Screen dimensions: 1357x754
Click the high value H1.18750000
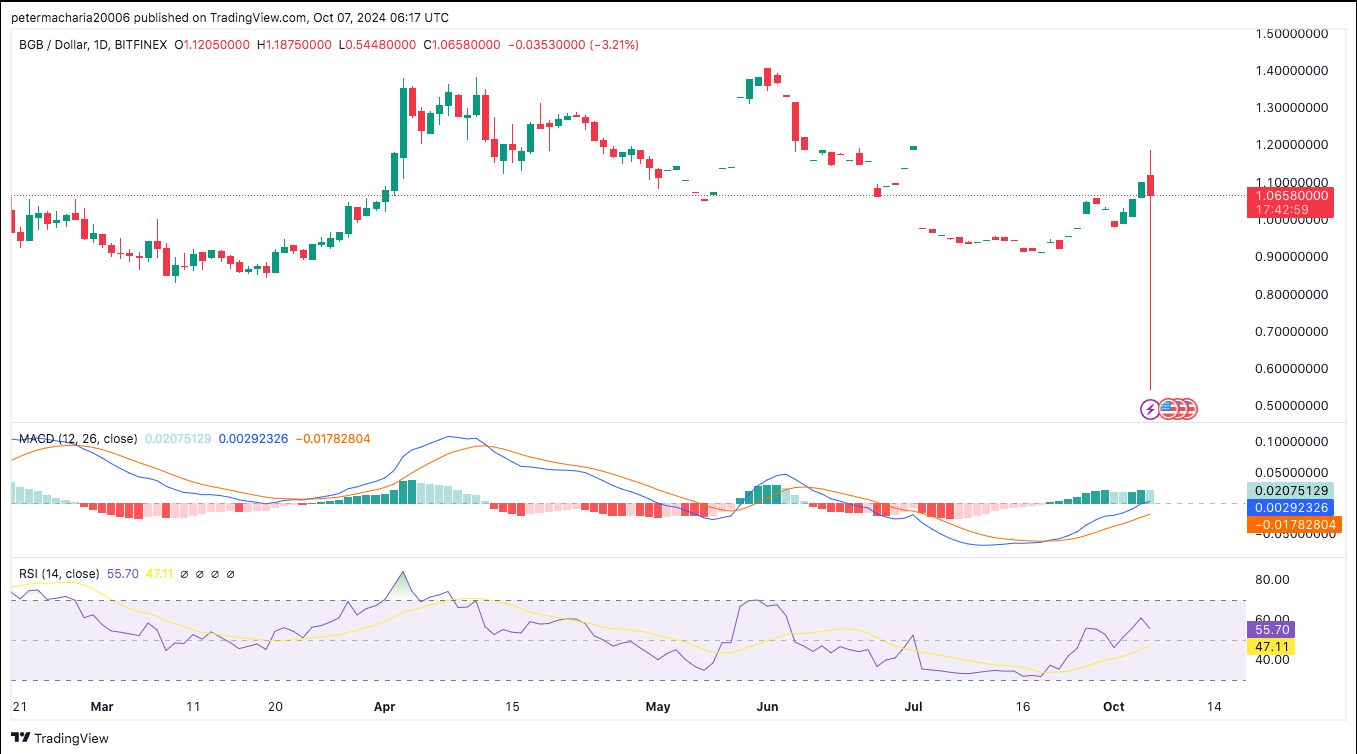(294, 45)
